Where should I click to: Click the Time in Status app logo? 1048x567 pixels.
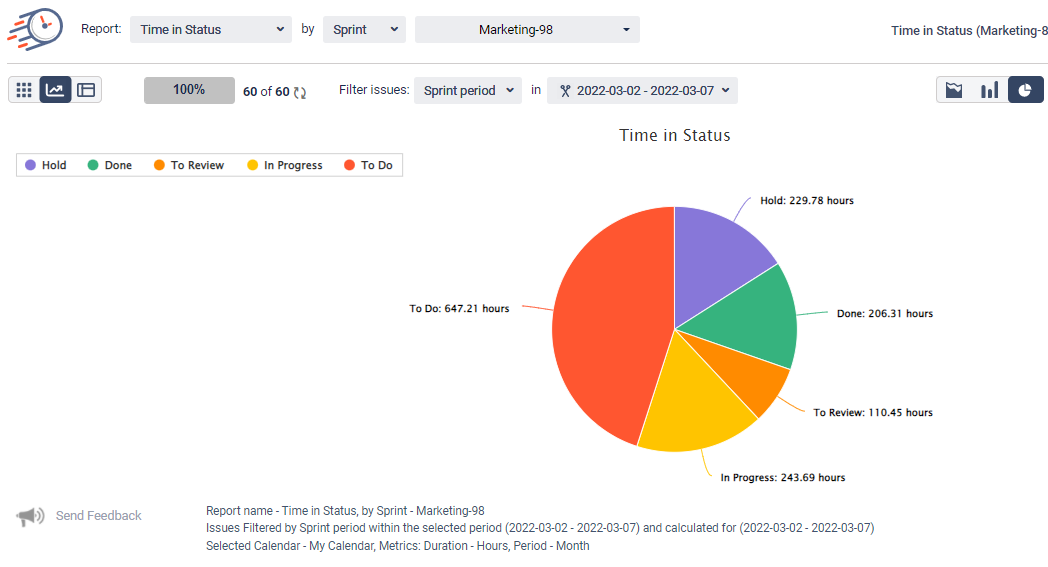pyautogui.click(x=35, y=29)
